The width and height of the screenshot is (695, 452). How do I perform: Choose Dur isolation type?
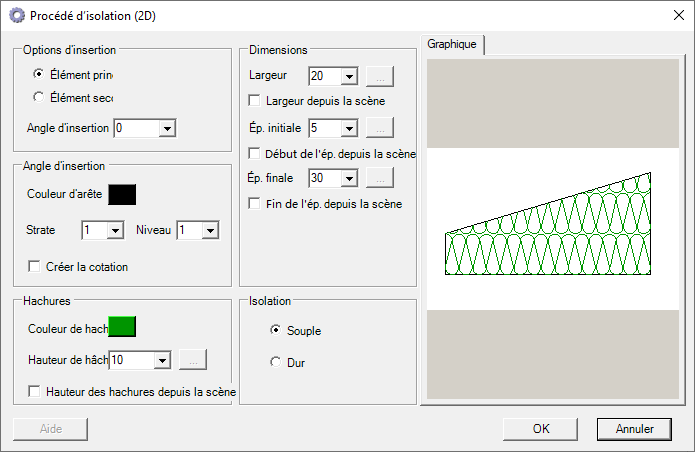point(276,362)
